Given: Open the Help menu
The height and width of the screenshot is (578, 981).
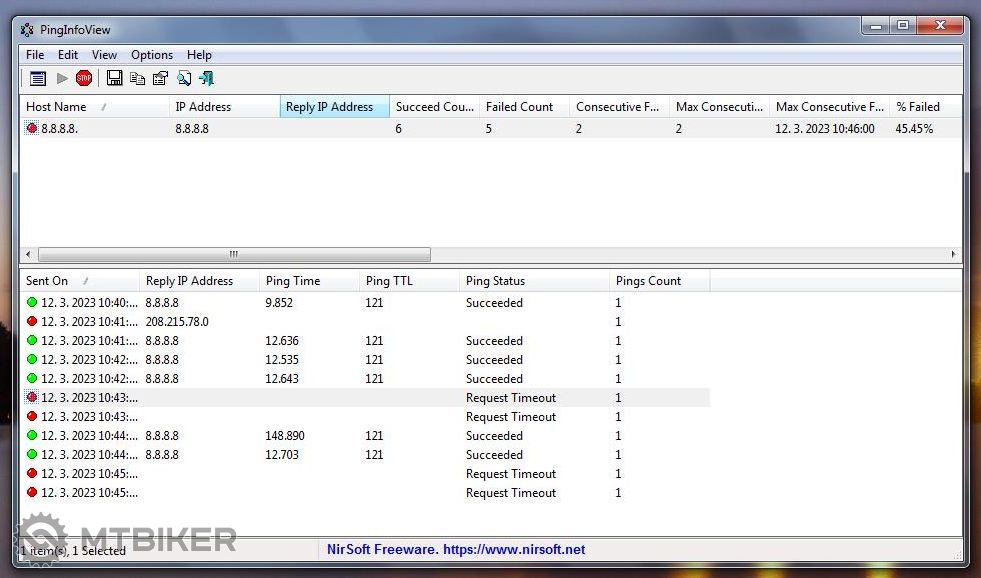Looking at the screenshot, I should (199, 55).
